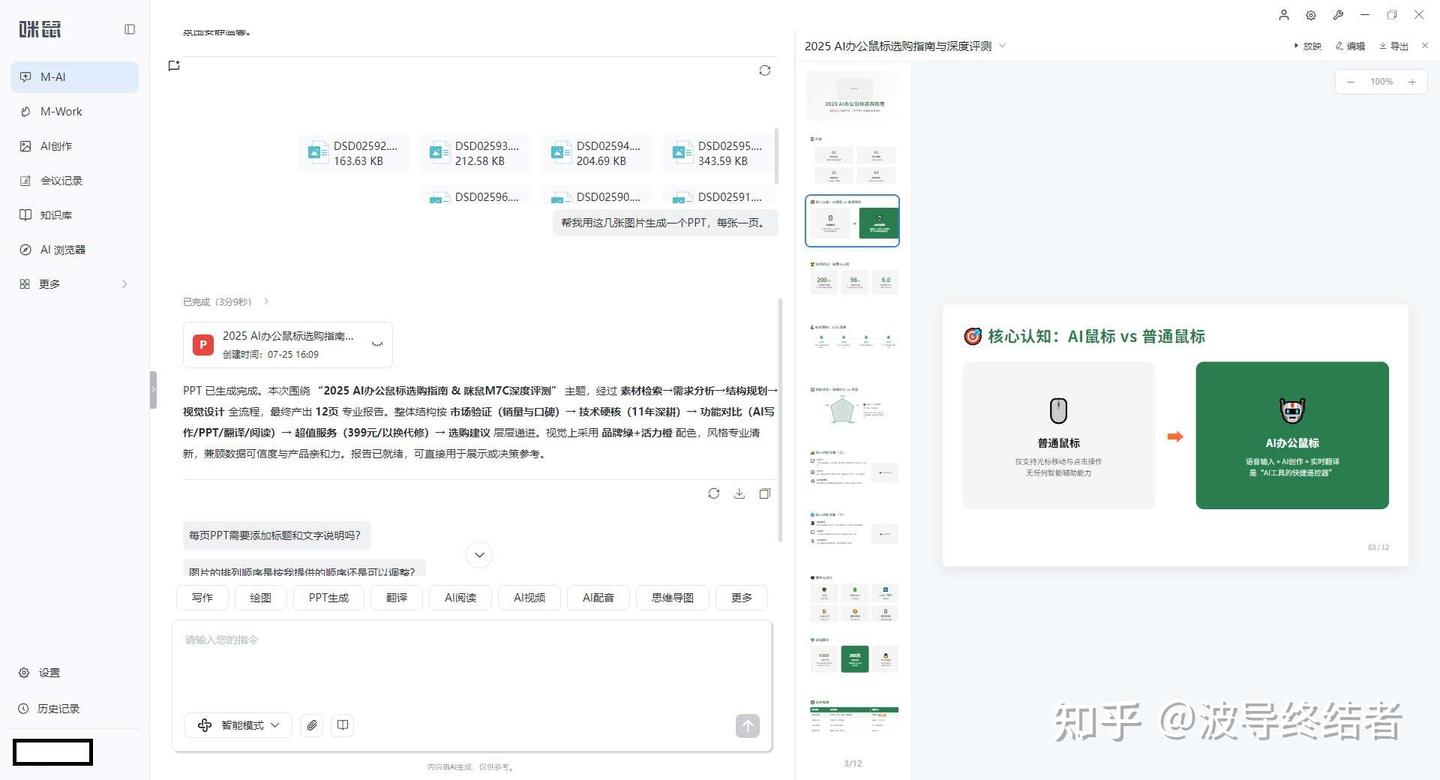
Task: Click the 更多 button in tool row
Action: (x=741, y=598)
